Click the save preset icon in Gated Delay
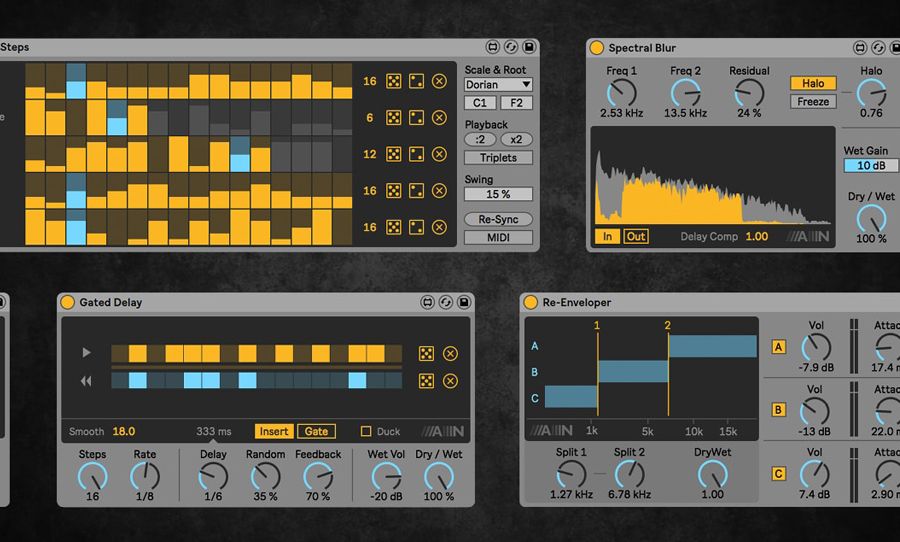 click(464, 302)
